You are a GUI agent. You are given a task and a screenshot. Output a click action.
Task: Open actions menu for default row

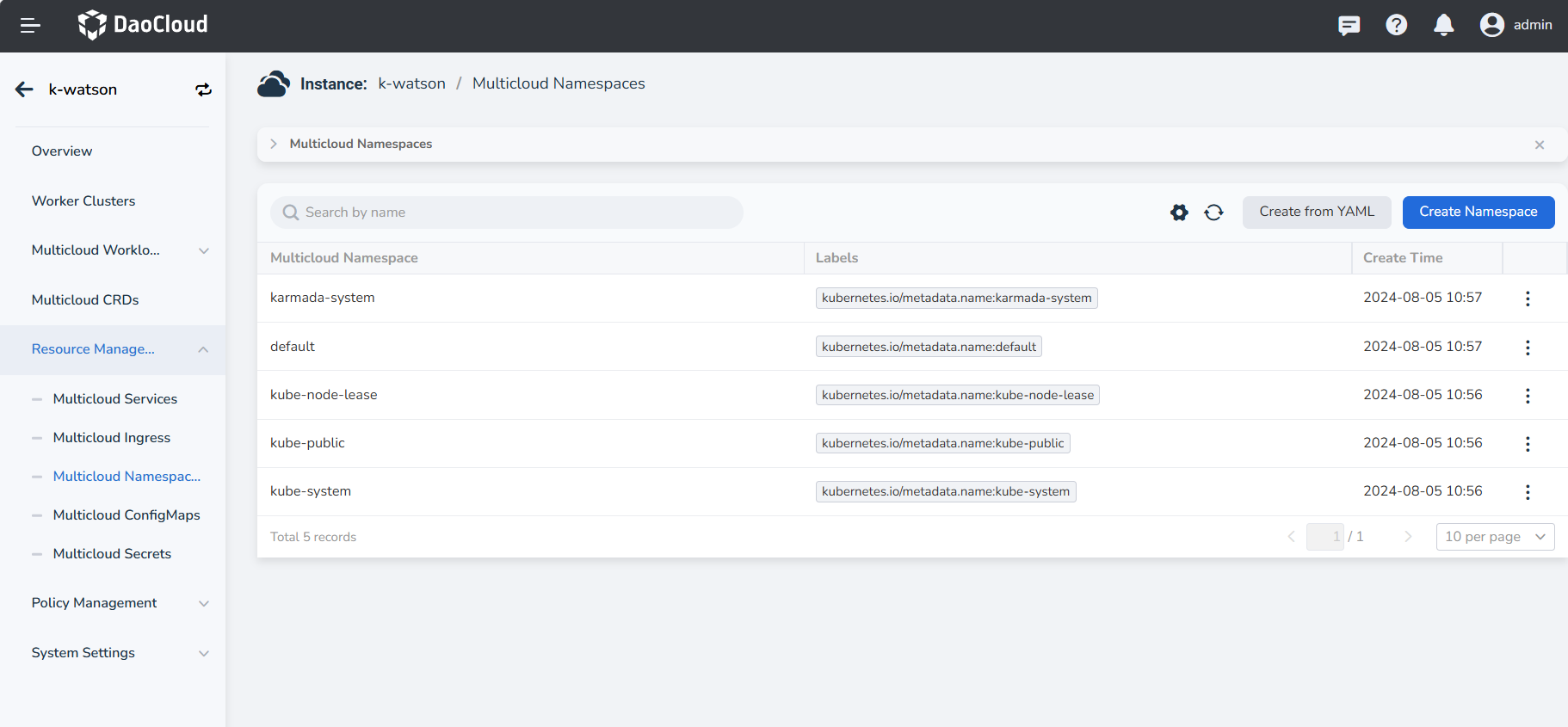coord(1528,348)
